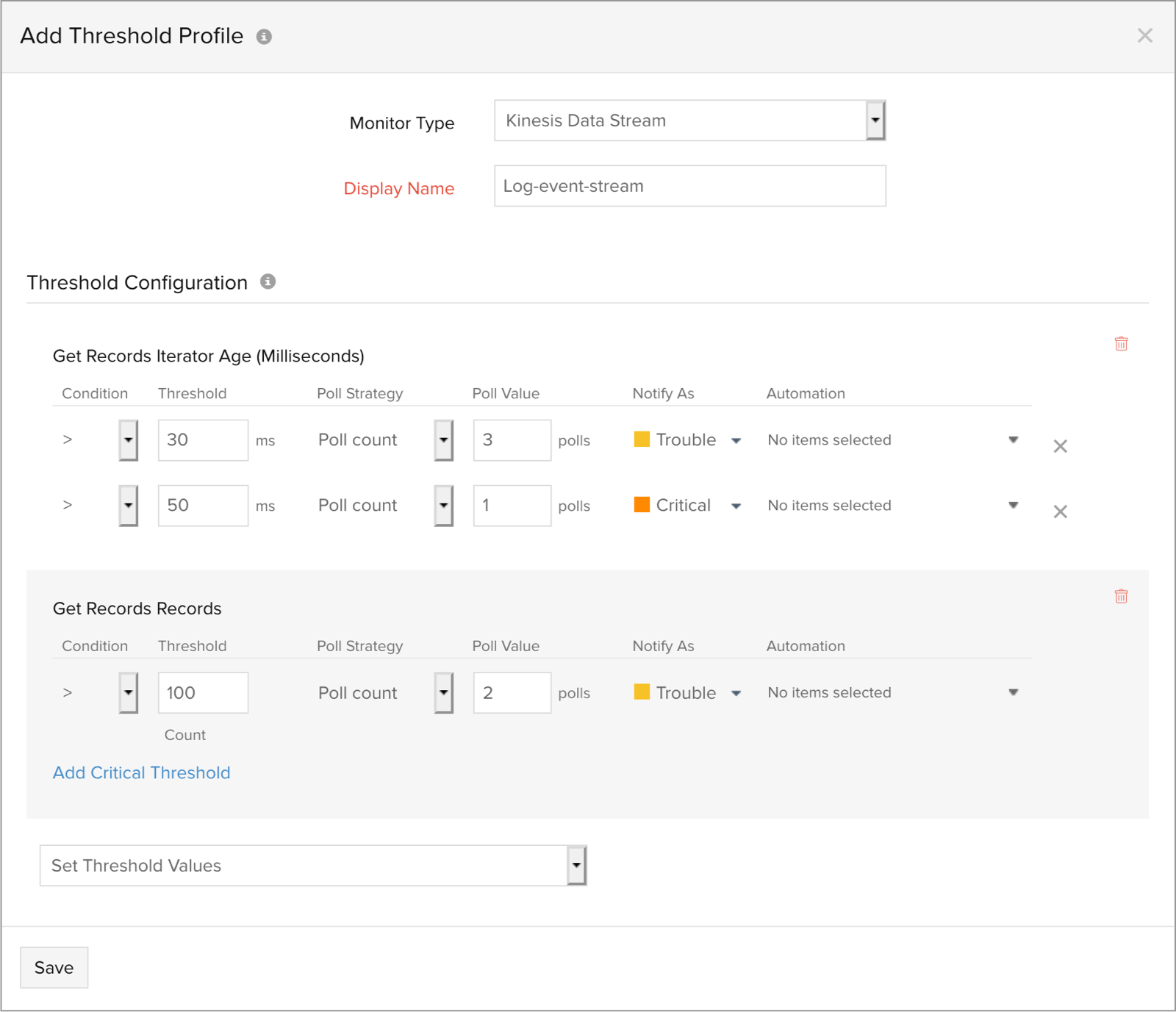This screenshot has width=1176, height=1012.
Task: Click the threshold field containing 100
Action: click(x=203, y=692)
